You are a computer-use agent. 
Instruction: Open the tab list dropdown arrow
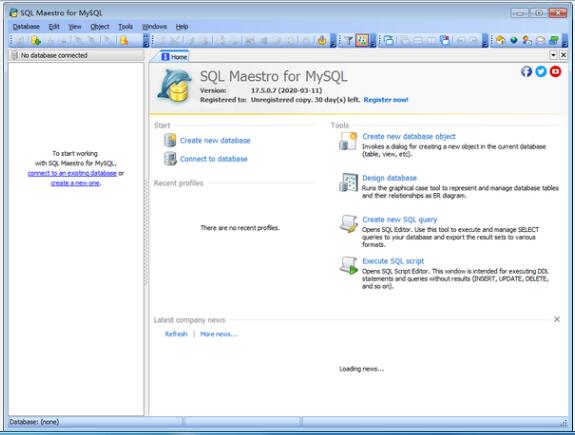click(x=553, y=55)
